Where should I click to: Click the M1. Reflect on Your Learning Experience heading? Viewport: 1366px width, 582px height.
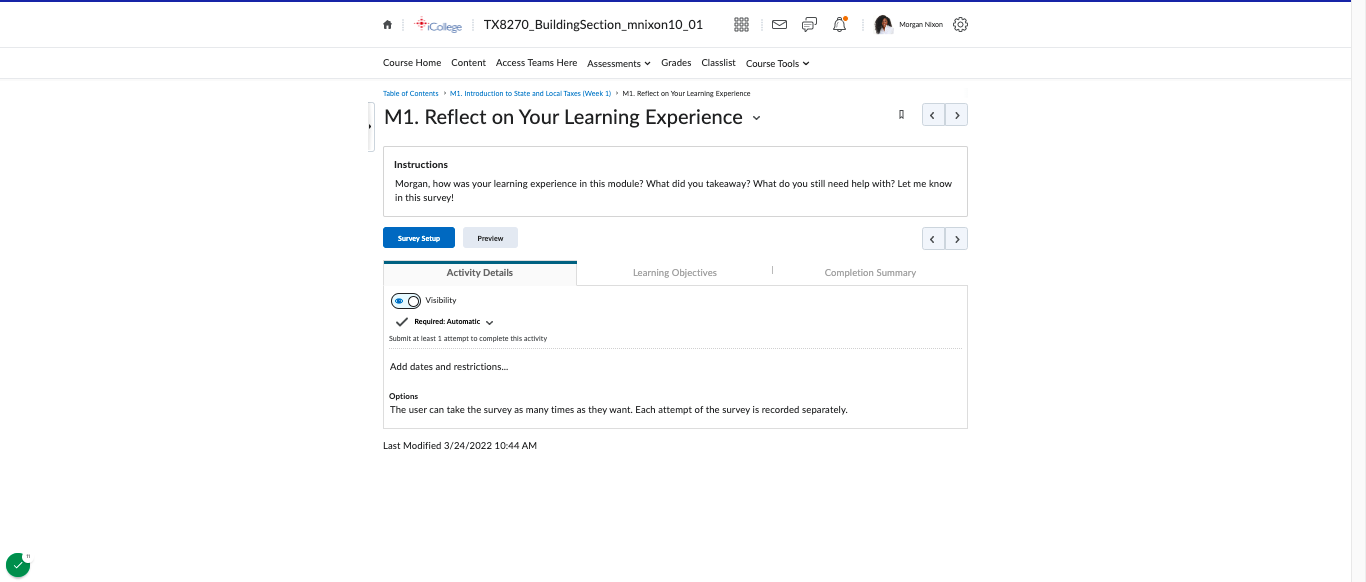pos(564,117)
